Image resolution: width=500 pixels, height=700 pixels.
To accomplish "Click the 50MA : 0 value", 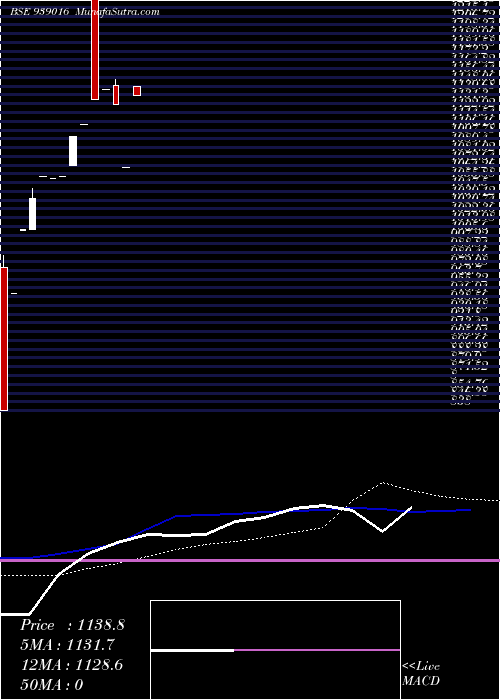I will (x=52, y=685).
